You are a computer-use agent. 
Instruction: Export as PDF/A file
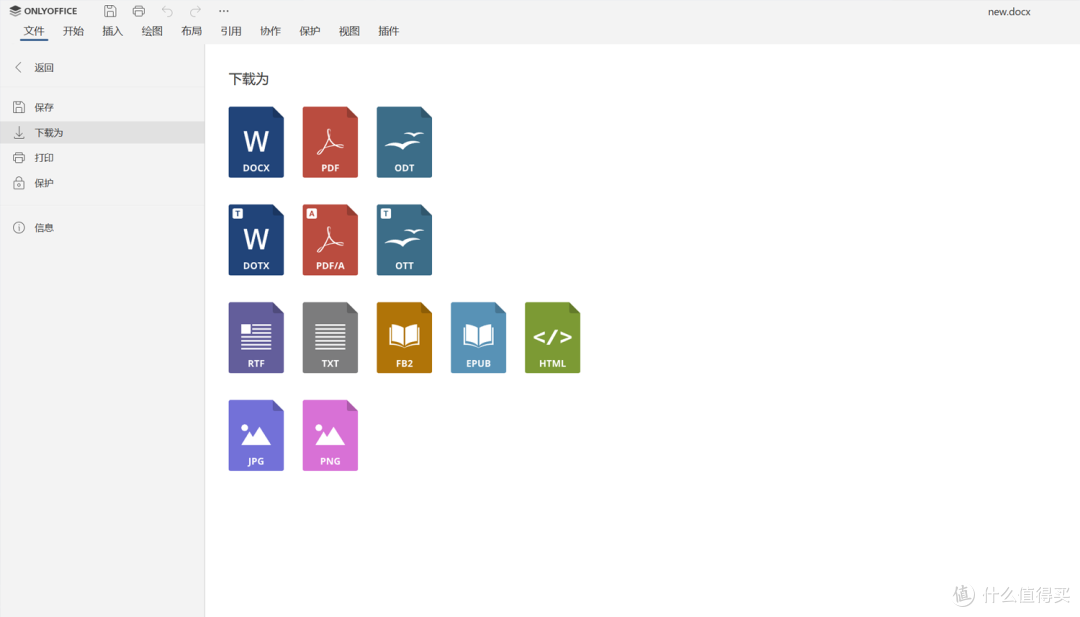click(330, 240)
